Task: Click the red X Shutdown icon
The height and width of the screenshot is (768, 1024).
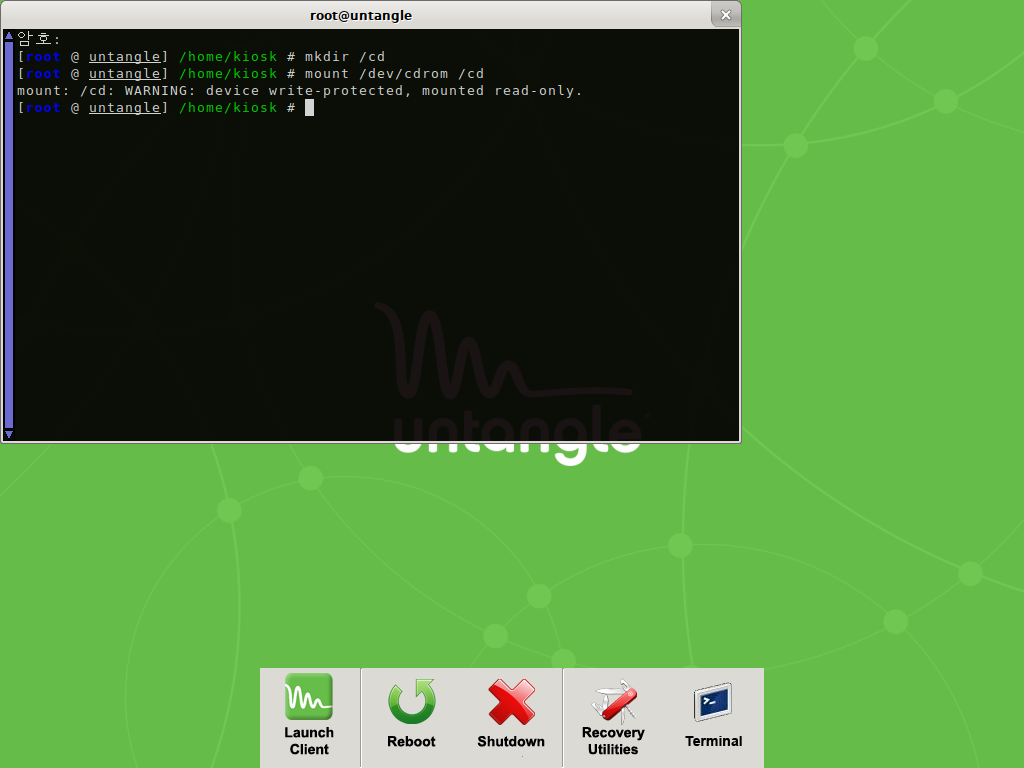Action: click(x=511, y=701)
